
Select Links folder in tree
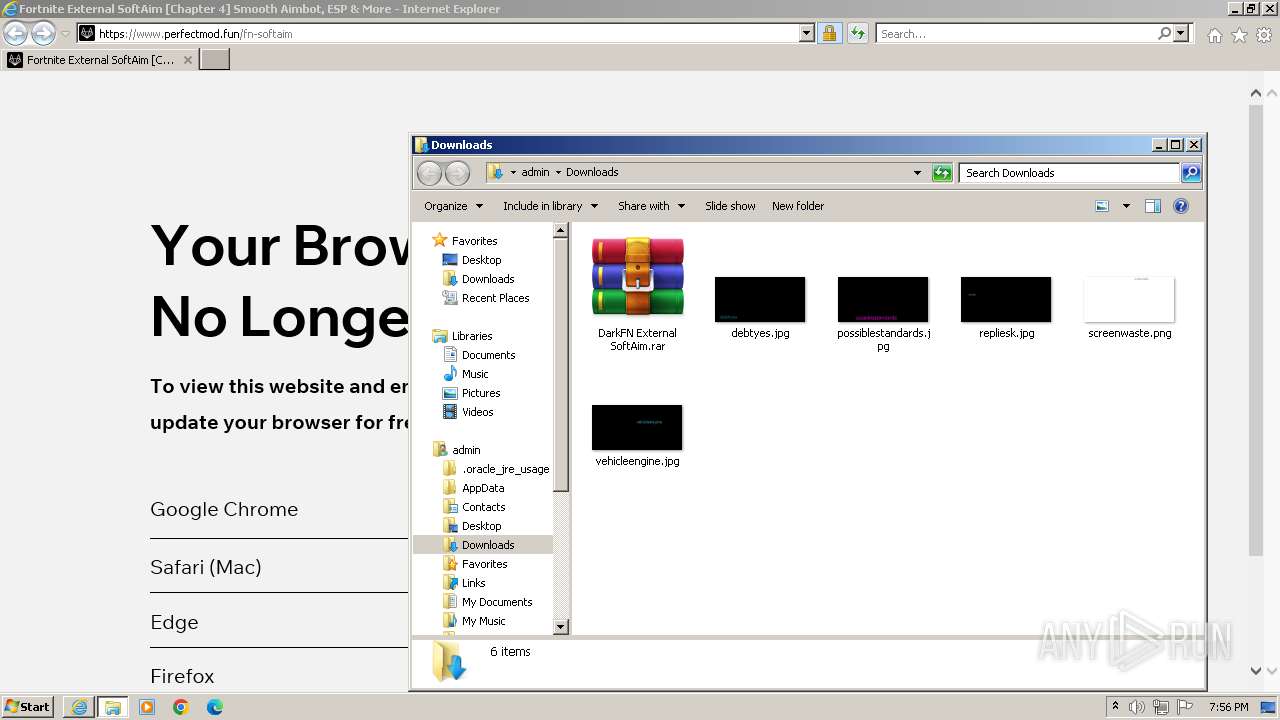point(473,583)
